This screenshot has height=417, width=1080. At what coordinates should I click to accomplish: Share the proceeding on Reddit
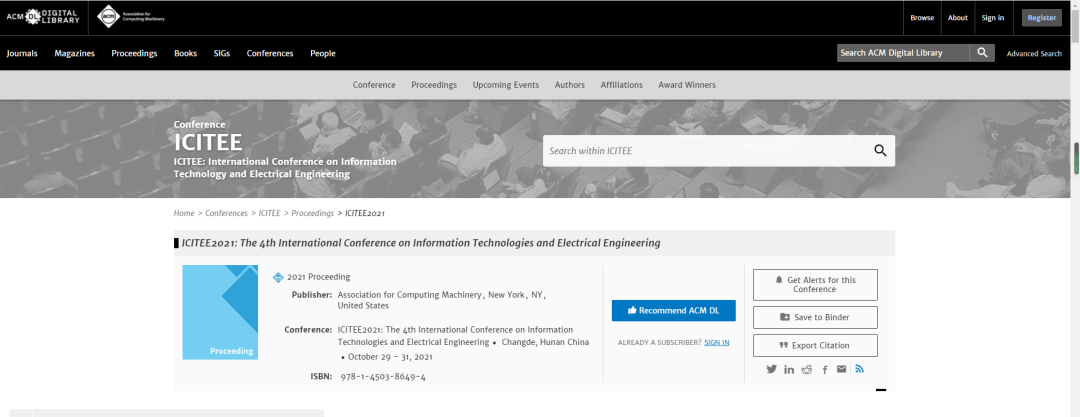click(x=807, y=369)
